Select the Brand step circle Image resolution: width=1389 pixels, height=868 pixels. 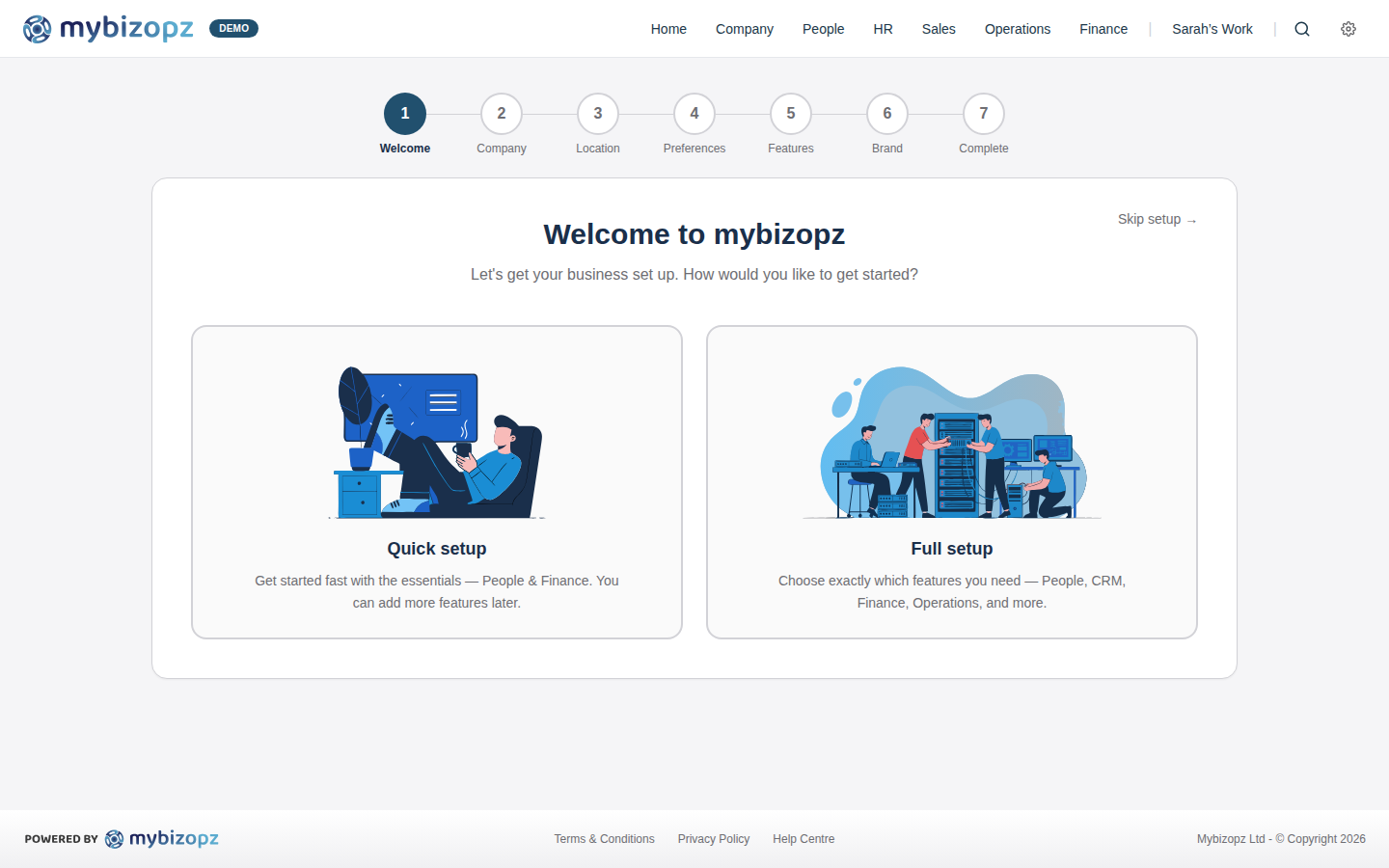pos(887,113)
